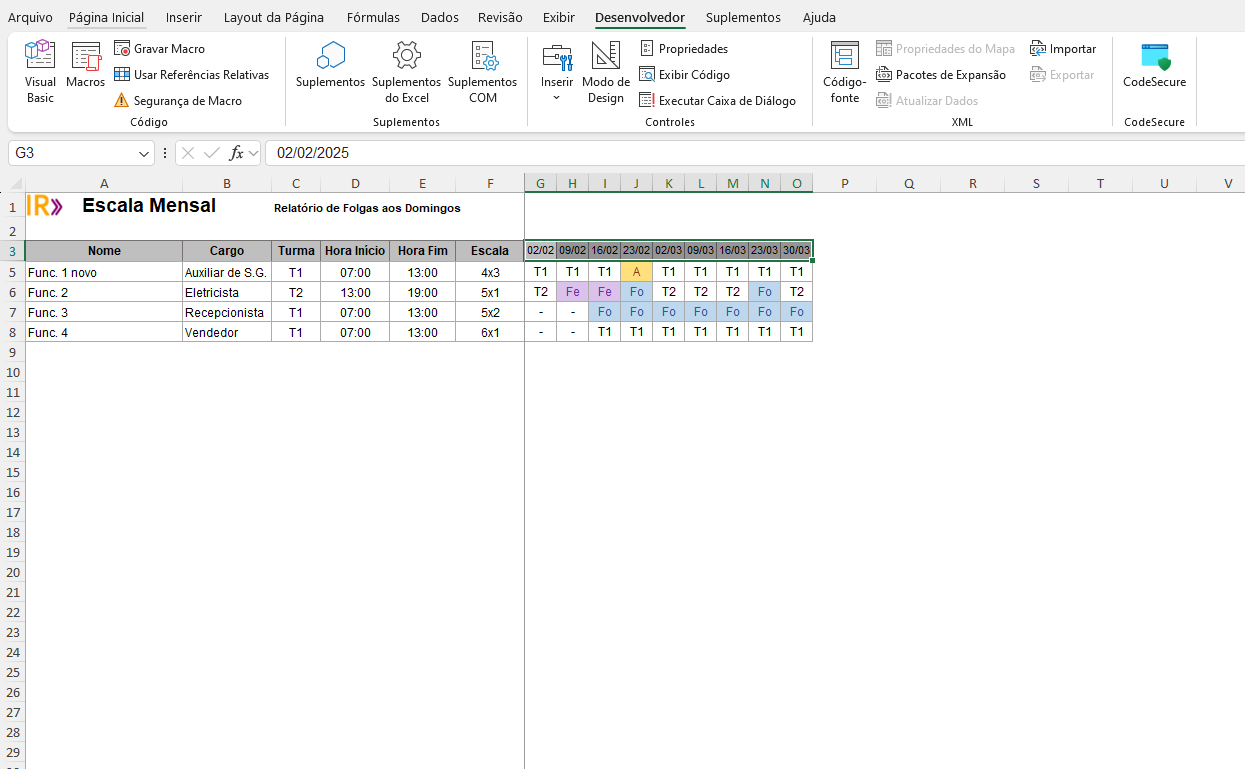Switch to the Layout da Página tab

[274, 17]
